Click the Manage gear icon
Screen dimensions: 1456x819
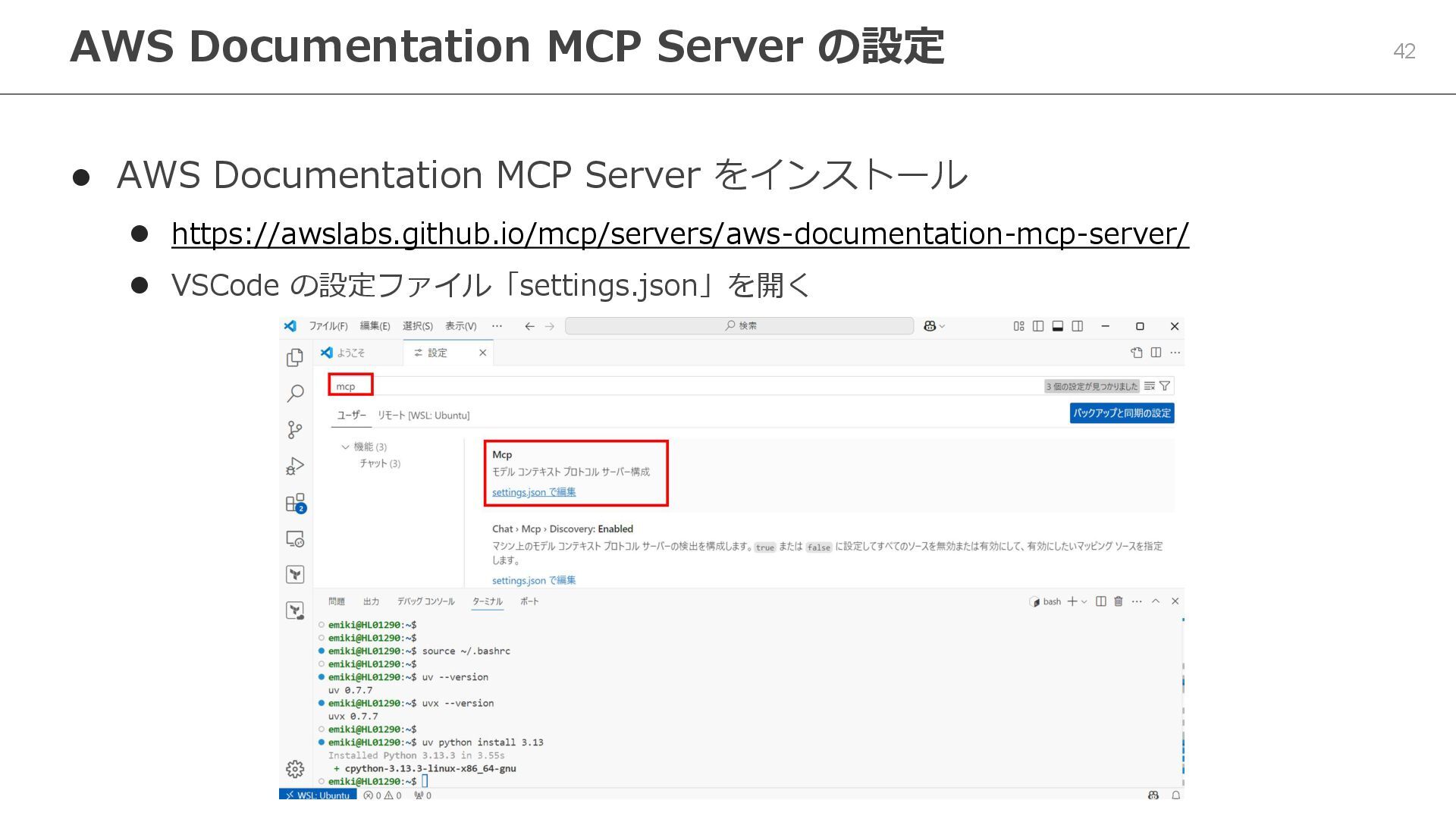coord(295,769)
